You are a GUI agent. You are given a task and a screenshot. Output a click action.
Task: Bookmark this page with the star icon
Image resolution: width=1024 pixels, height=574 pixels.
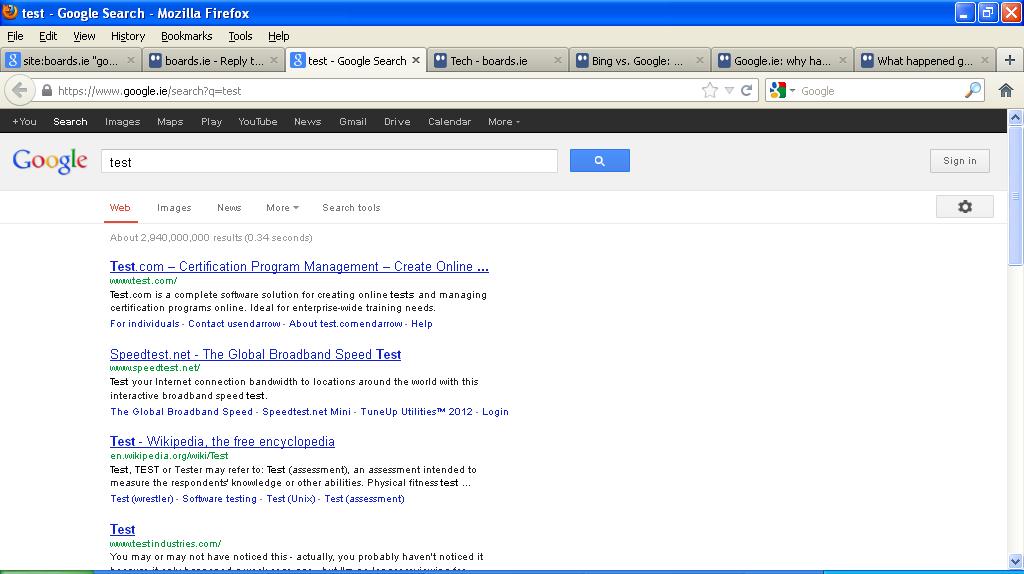pyautogui.click(x=709, y=91)
